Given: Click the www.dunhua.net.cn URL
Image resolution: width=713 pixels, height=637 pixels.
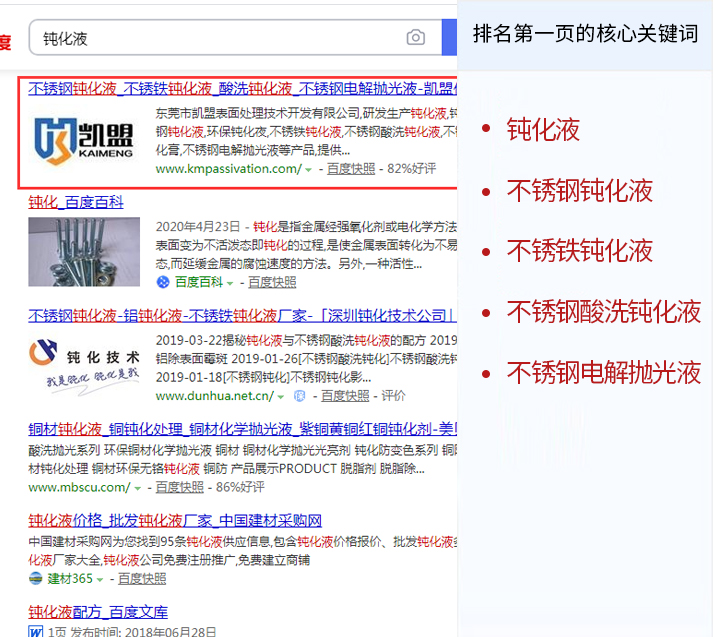Looking at the screenshot, I should (215, 396).
